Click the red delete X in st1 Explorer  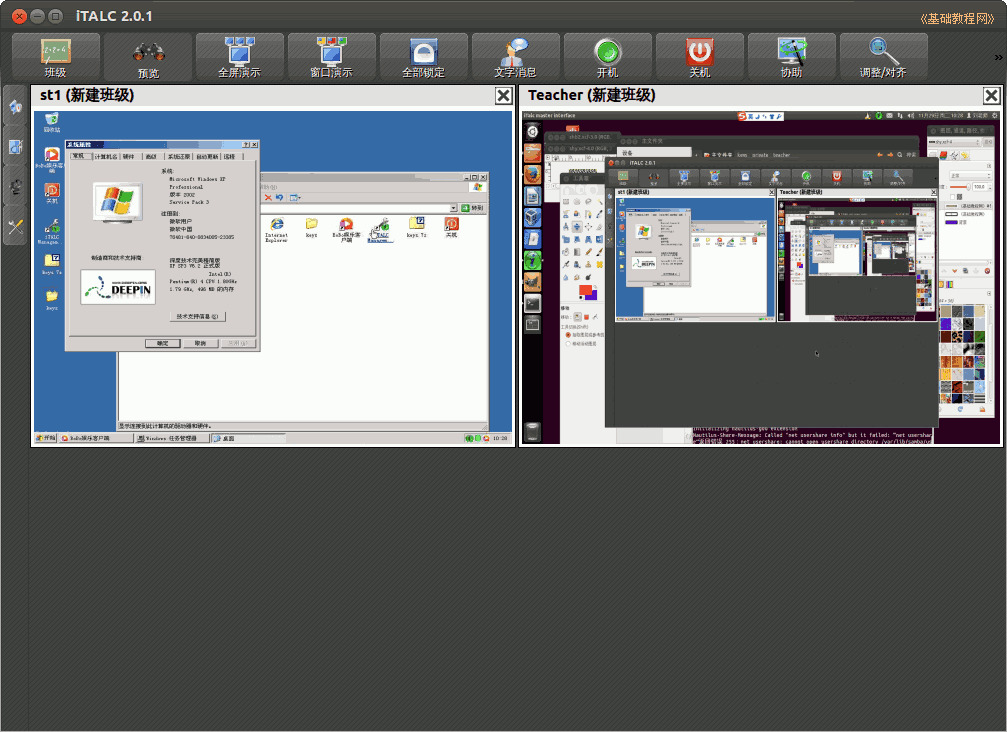pos(268,197)
